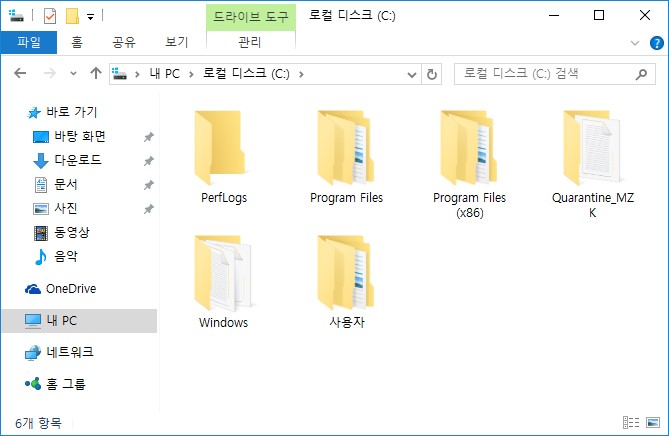Click 로컬 디스크 (C:) in the breadcrumb
This screenshot has width=669, height=436.
click(246, 74)
